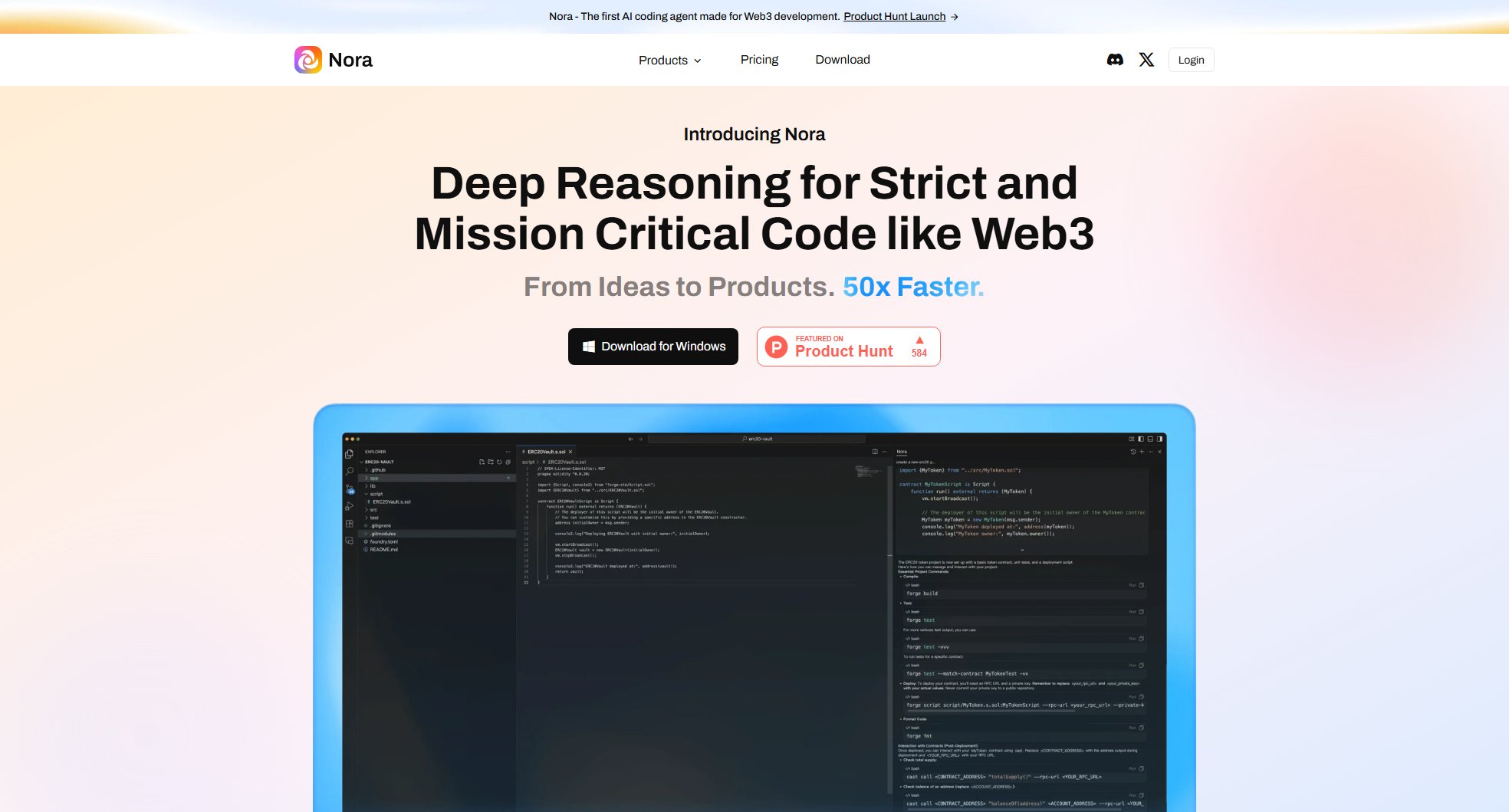
Task: Toggle the bottom panel layout icon
Action: [1150, 439]
